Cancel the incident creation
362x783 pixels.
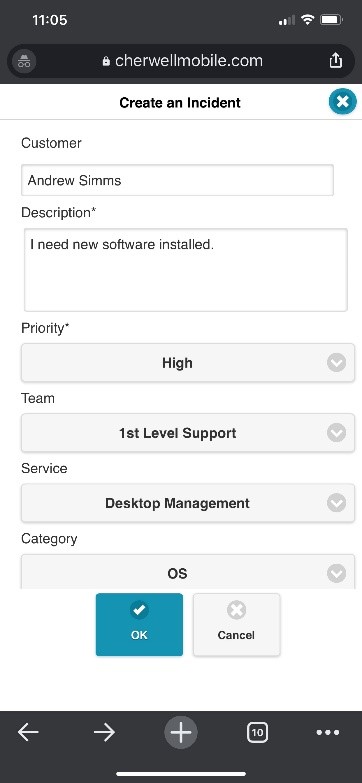pyautogui.click(x=237, y=624)
